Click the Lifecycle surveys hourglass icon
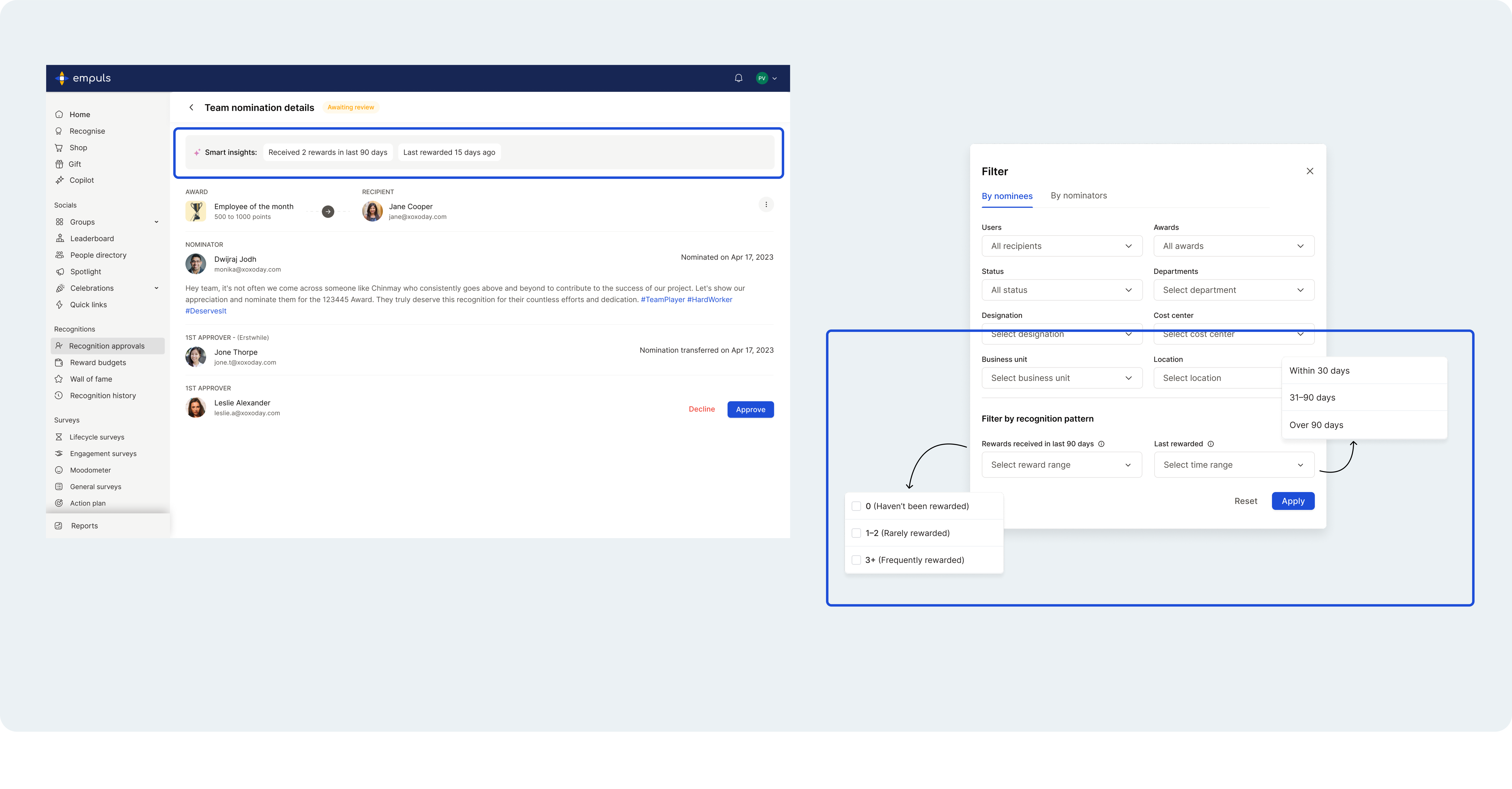 [x=59, y=437]
